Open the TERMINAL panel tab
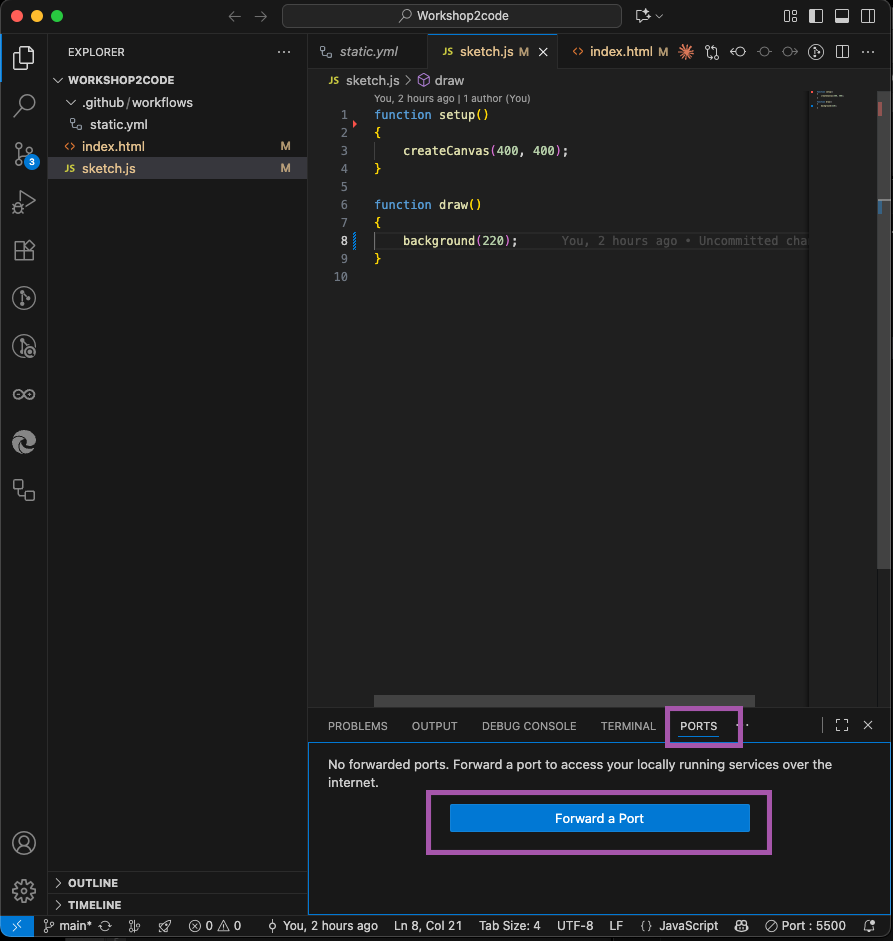 click(628, 726)
